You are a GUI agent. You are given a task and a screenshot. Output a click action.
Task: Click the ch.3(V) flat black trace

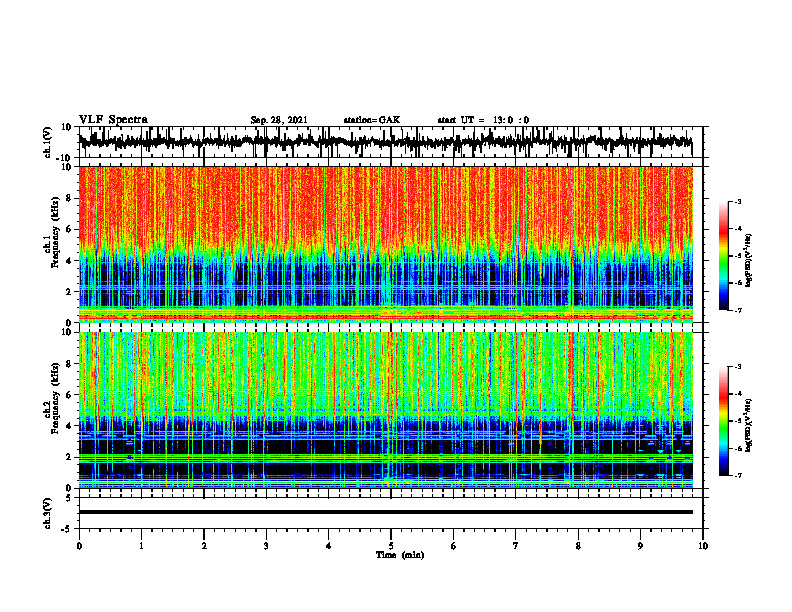pyautogui.click(x=385, y=512)
